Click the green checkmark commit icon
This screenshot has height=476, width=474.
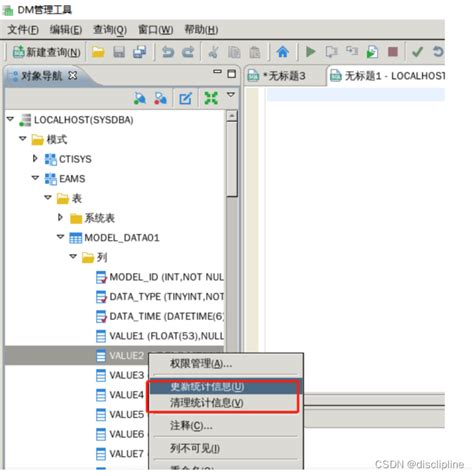[x=417, y=52]
